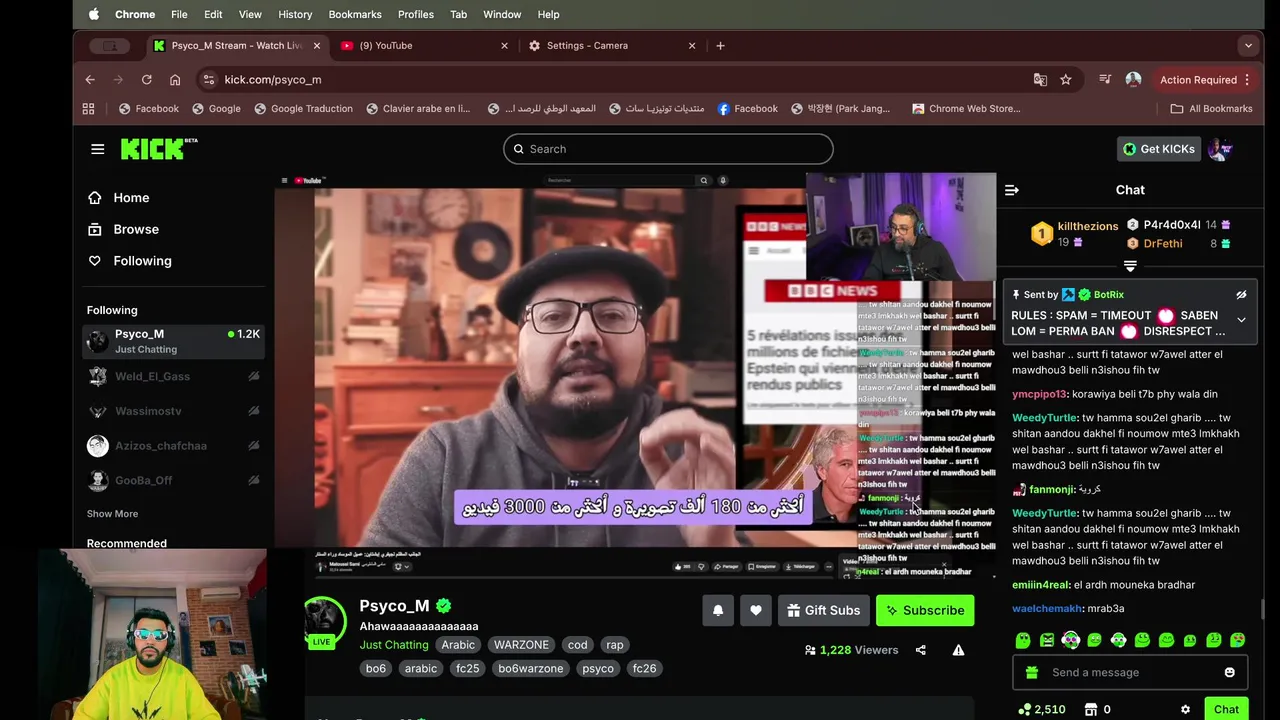
Task: Hide the pinned BotRix message
Action: [x=1241, y=295]
